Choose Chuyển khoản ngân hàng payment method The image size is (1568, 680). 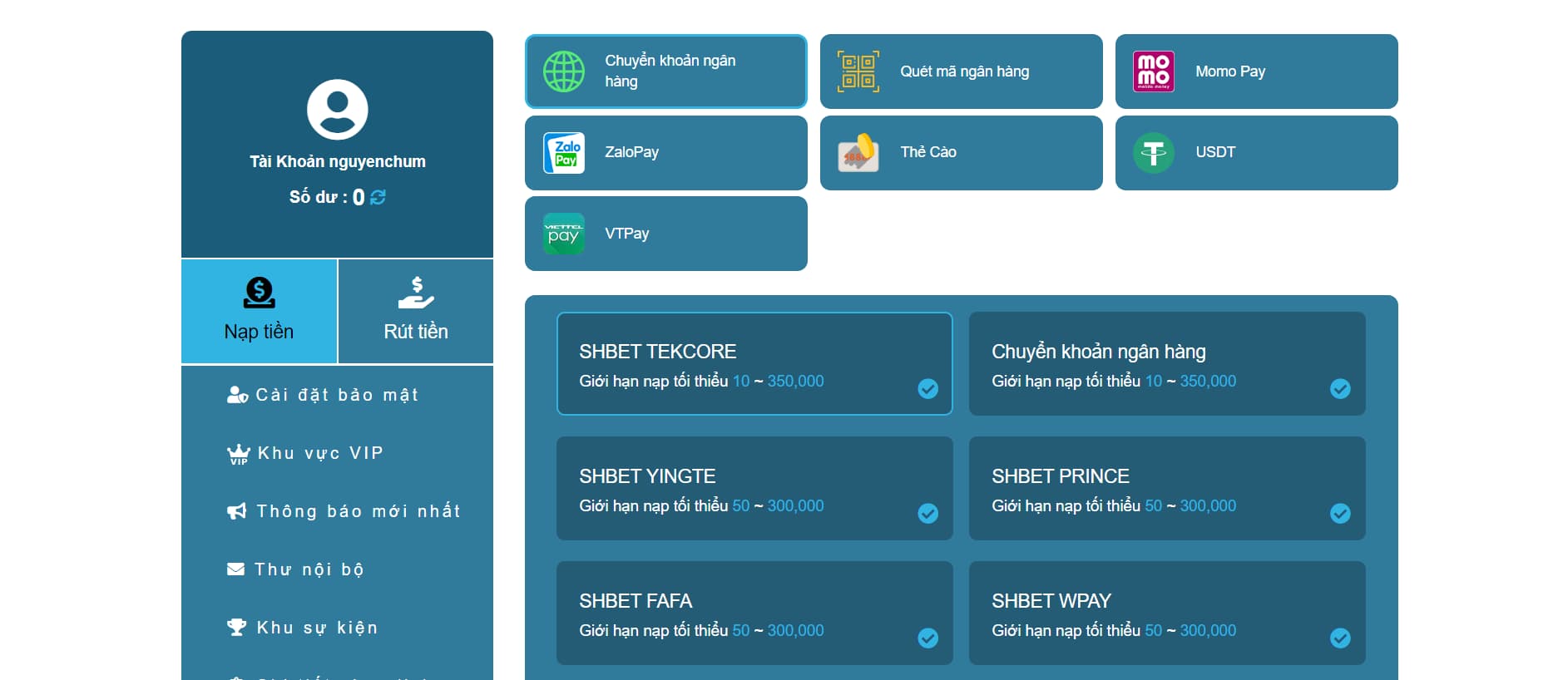point(666,71)
